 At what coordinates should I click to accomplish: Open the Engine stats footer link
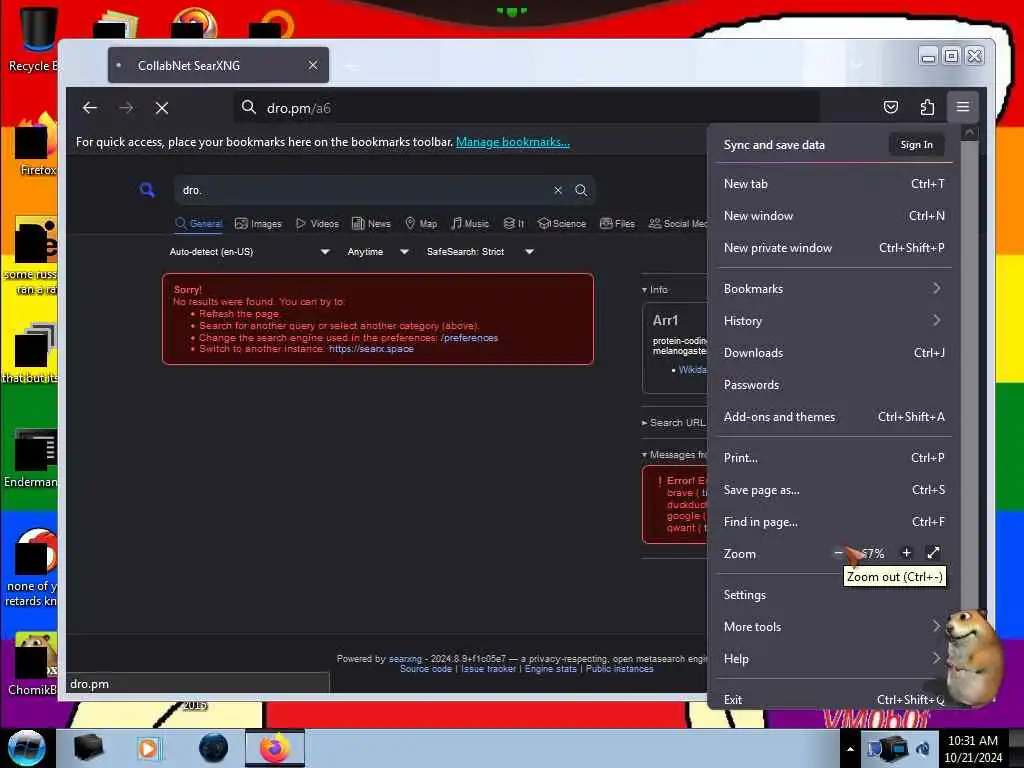pos(551,669)
